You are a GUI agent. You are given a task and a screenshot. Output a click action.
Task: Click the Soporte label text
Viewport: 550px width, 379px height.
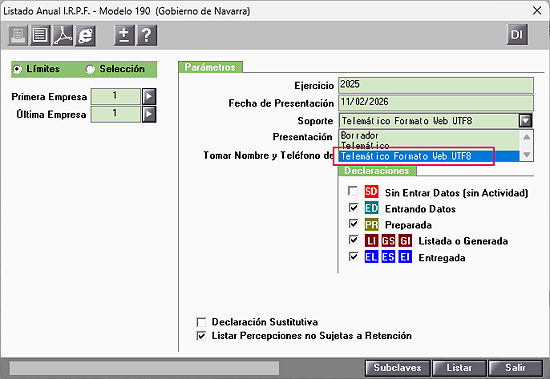[x=315, y=121]
